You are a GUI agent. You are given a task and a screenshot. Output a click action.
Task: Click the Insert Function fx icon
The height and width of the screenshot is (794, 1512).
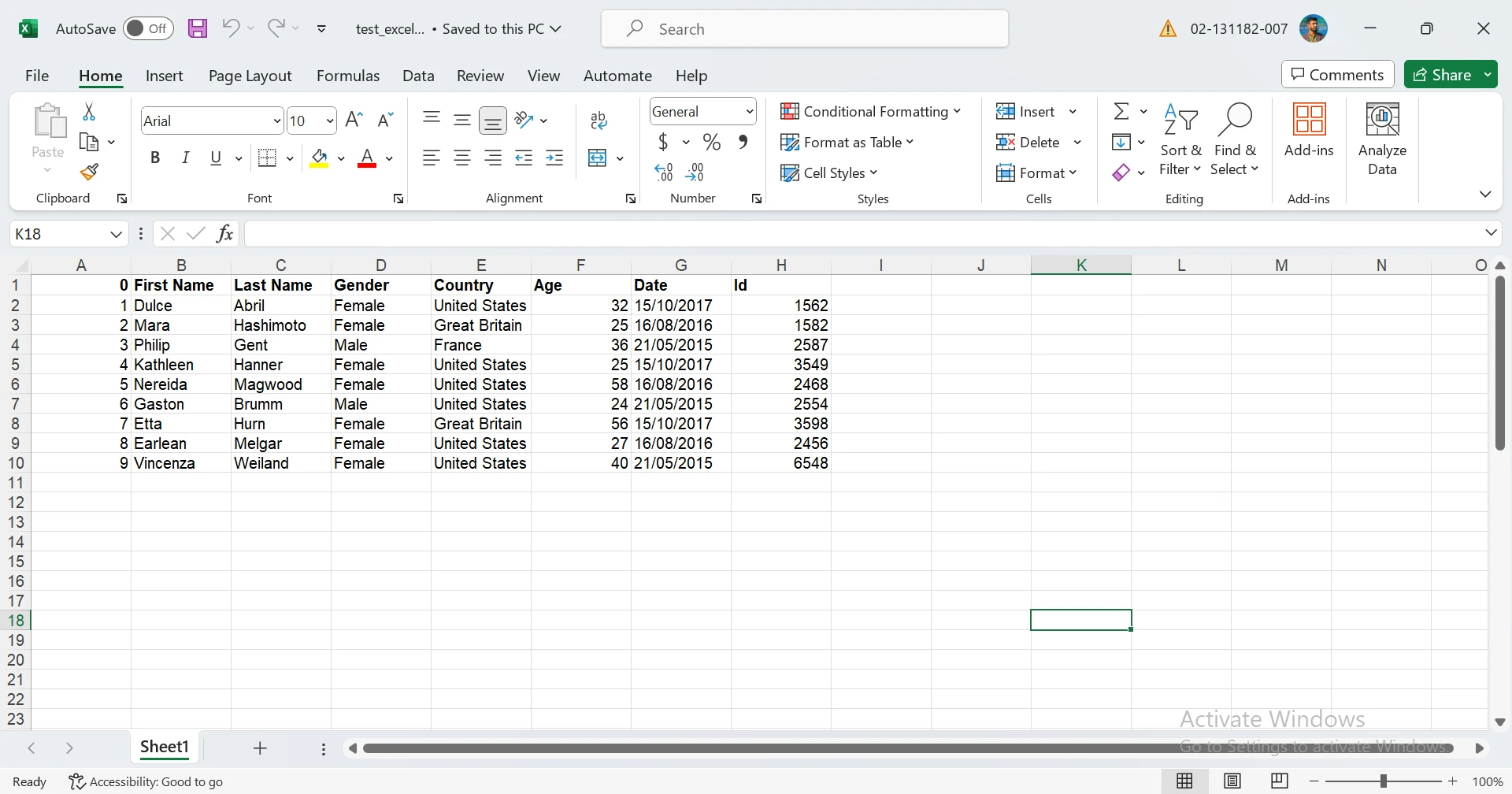[x=224, y=234]
